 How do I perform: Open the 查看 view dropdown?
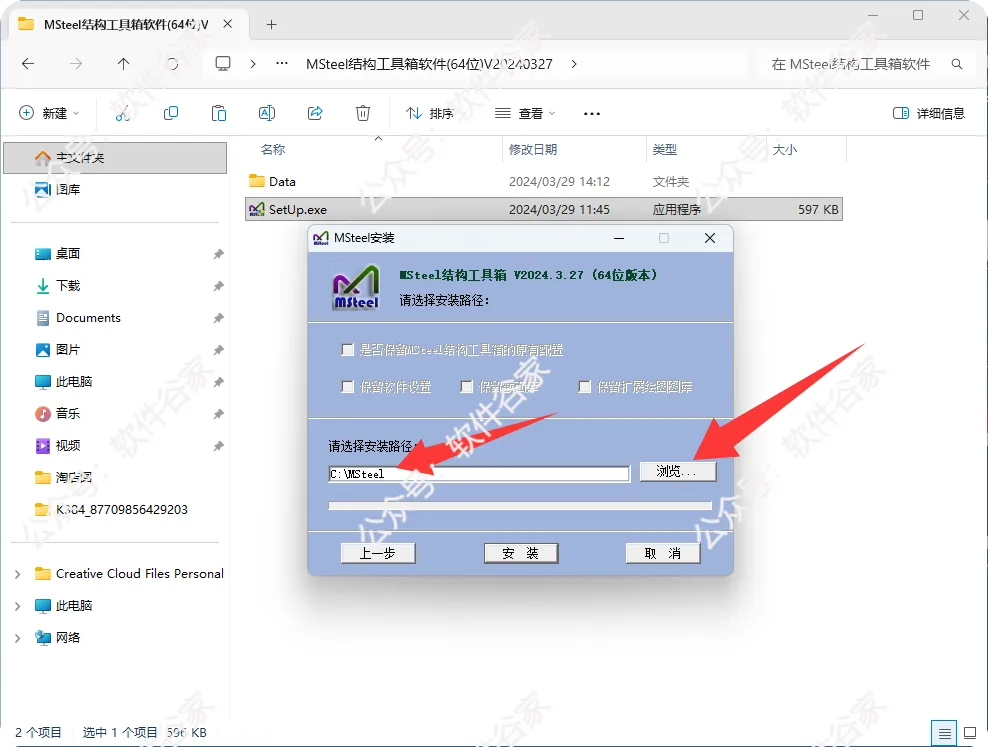[x=525, y=113]
